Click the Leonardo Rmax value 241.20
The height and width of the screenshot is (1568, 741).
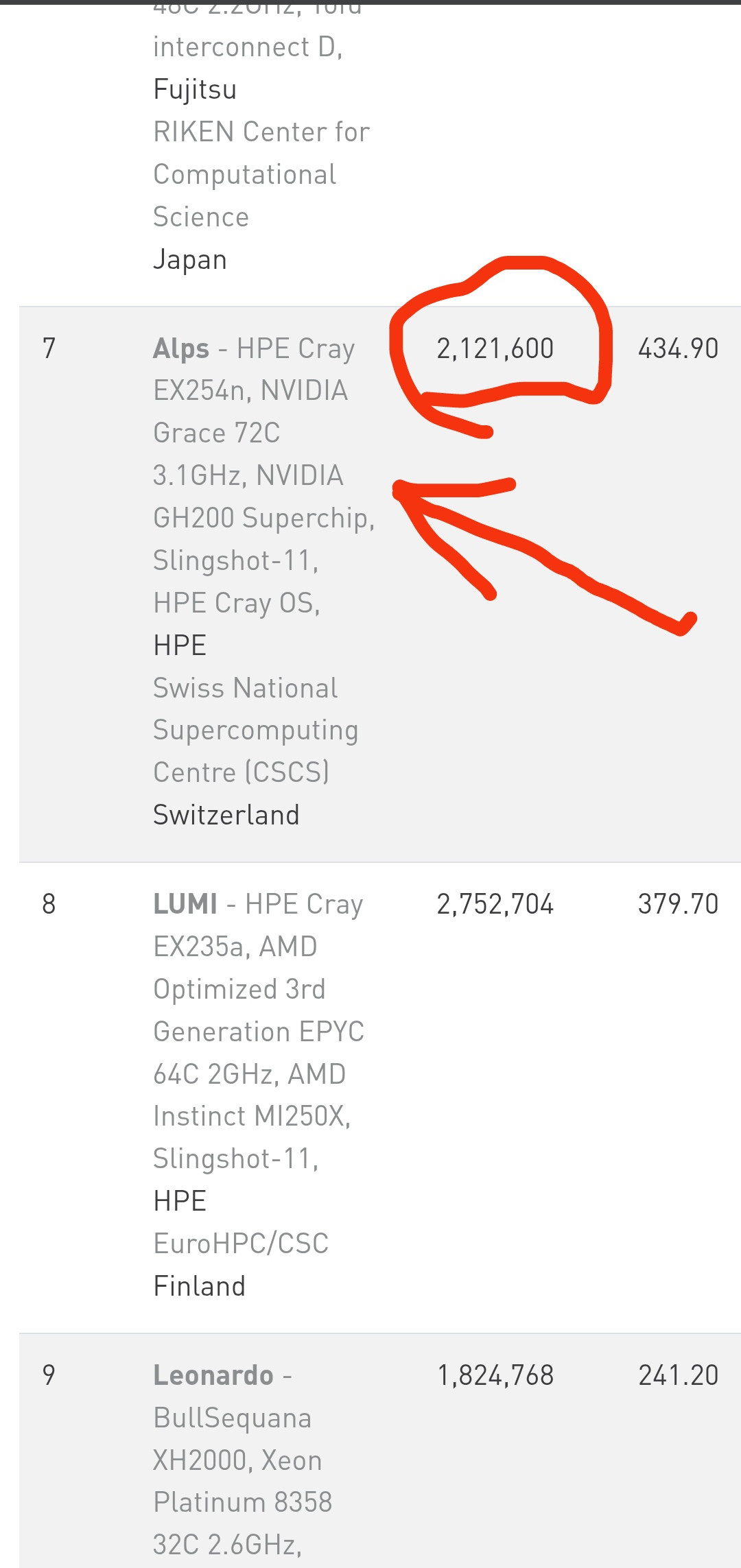[x=678, y=1375]
